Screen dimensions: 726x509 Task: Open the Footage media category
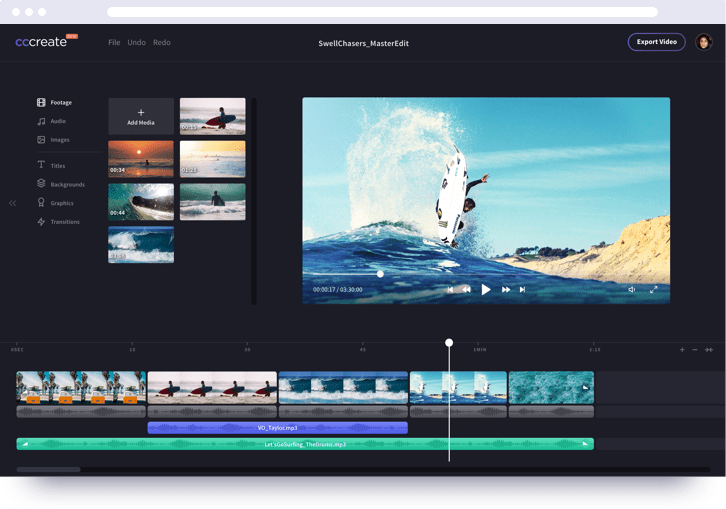point(61,103)
